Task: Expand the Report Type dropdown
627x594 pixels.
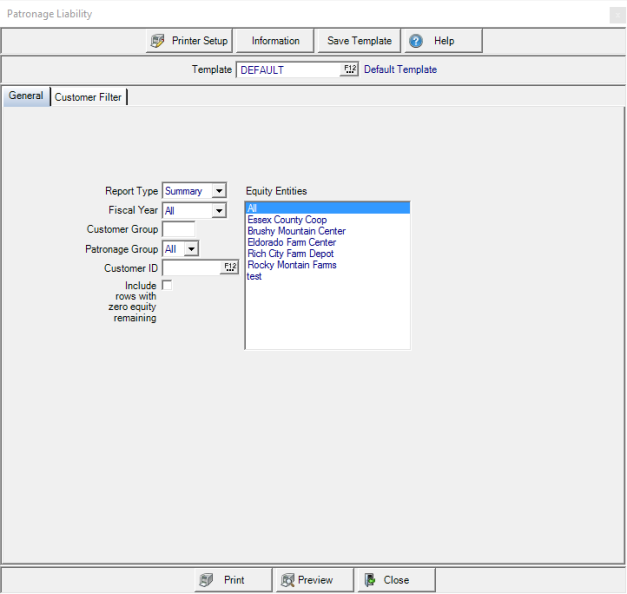Action: pos(219,191)
